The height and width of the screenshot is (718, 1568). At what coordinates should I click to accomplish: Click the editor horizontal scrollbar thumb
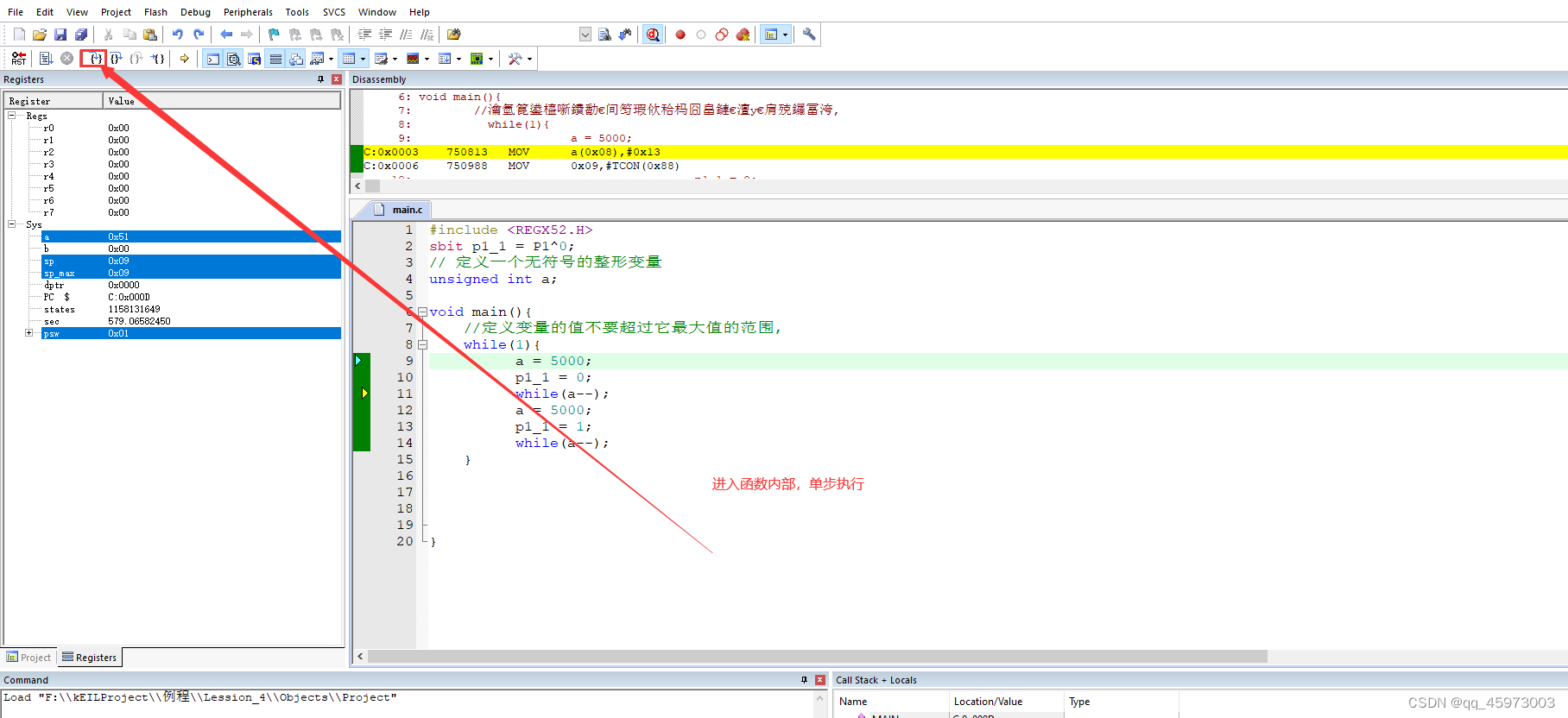click(818, 657)
